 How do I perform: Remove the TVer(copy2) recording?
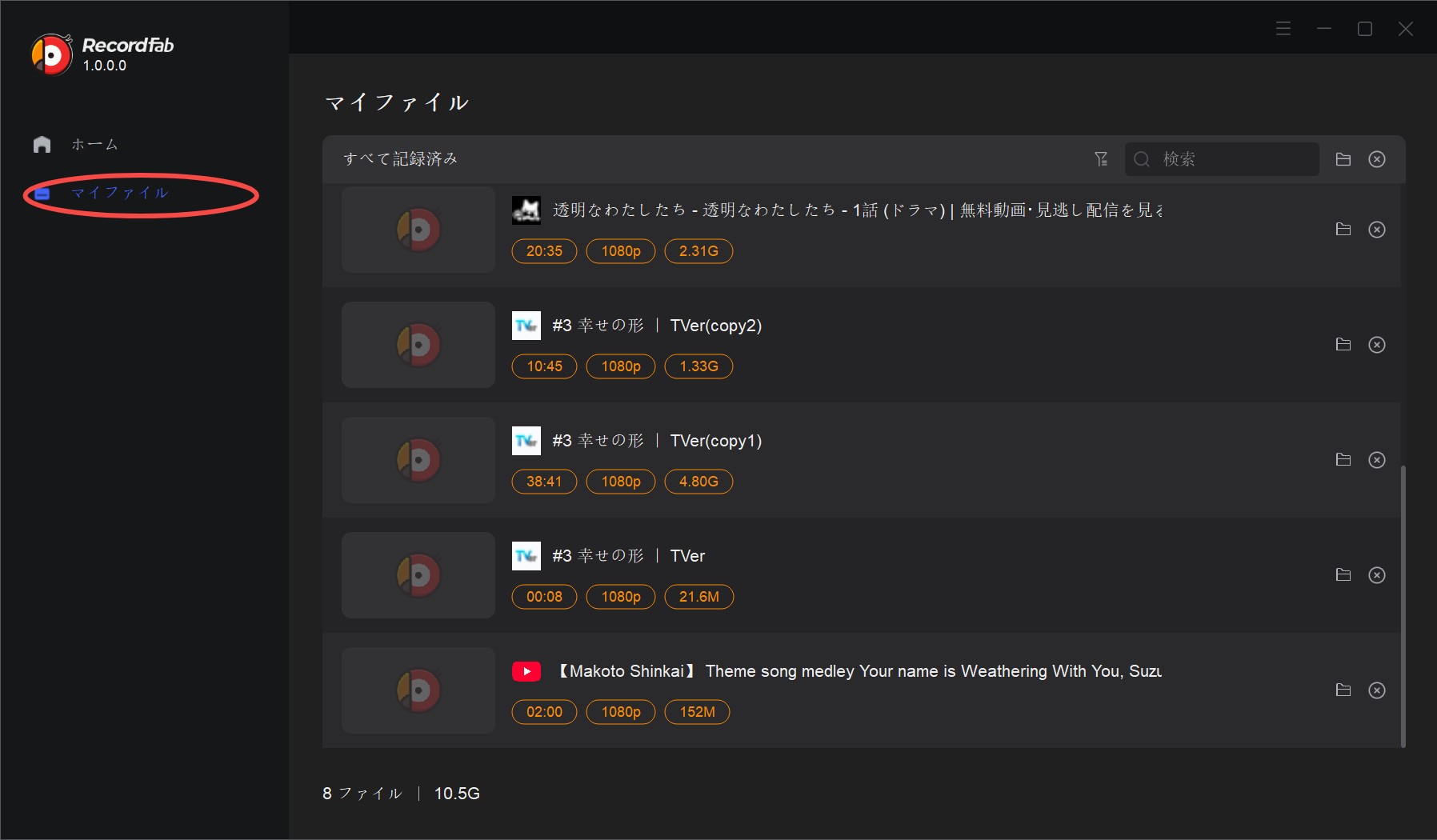(x=1377, y=345)
